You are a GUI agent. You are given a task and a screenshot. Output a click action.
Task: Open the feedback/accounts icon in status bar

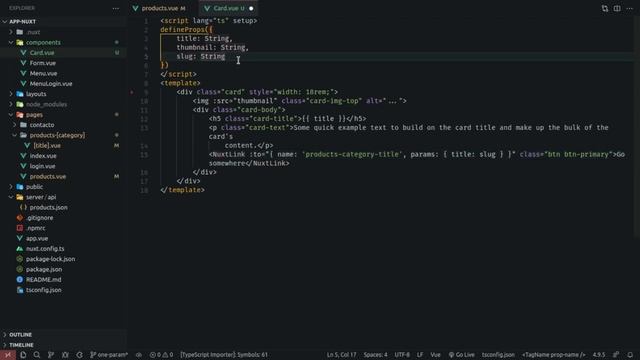[x=616, y=355]
